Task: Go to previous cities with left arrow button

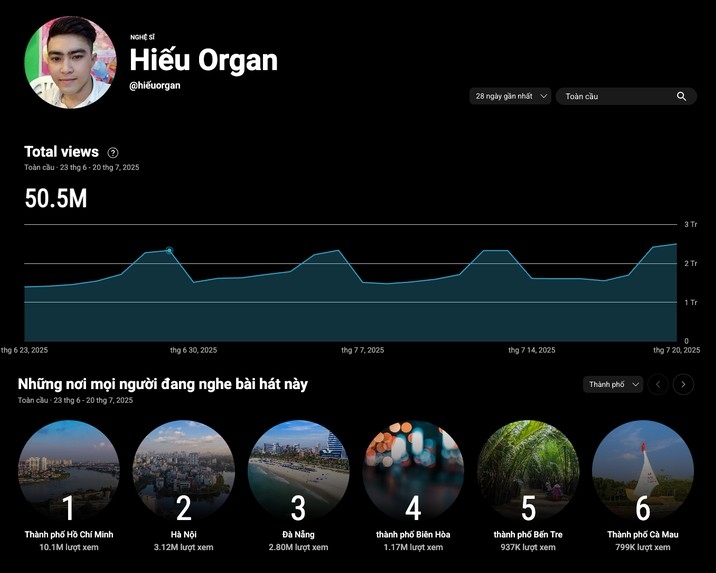Action: coord(658,384)
